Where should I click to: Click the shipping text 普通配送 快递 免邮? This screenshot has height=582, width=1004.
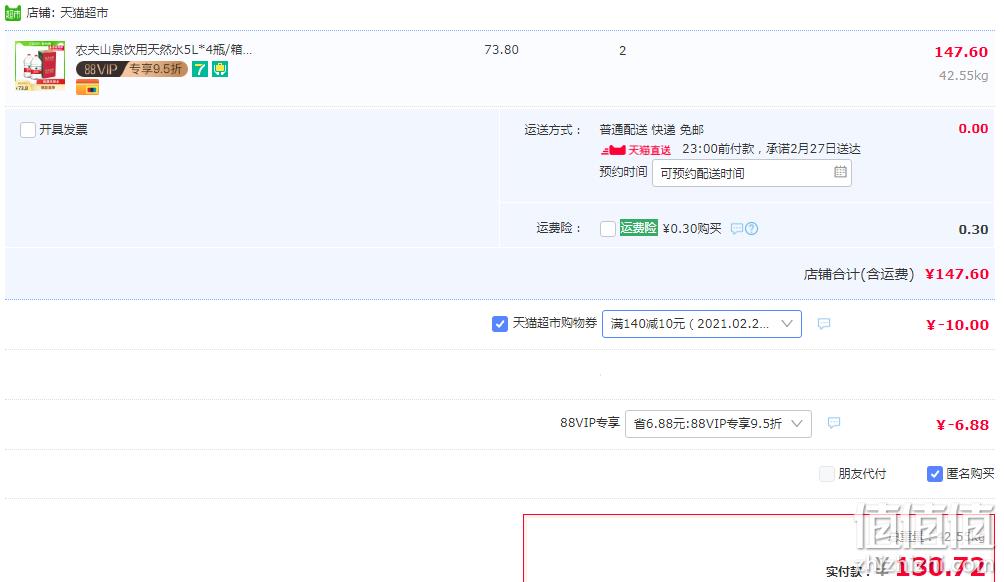click(x=652, y=130)
